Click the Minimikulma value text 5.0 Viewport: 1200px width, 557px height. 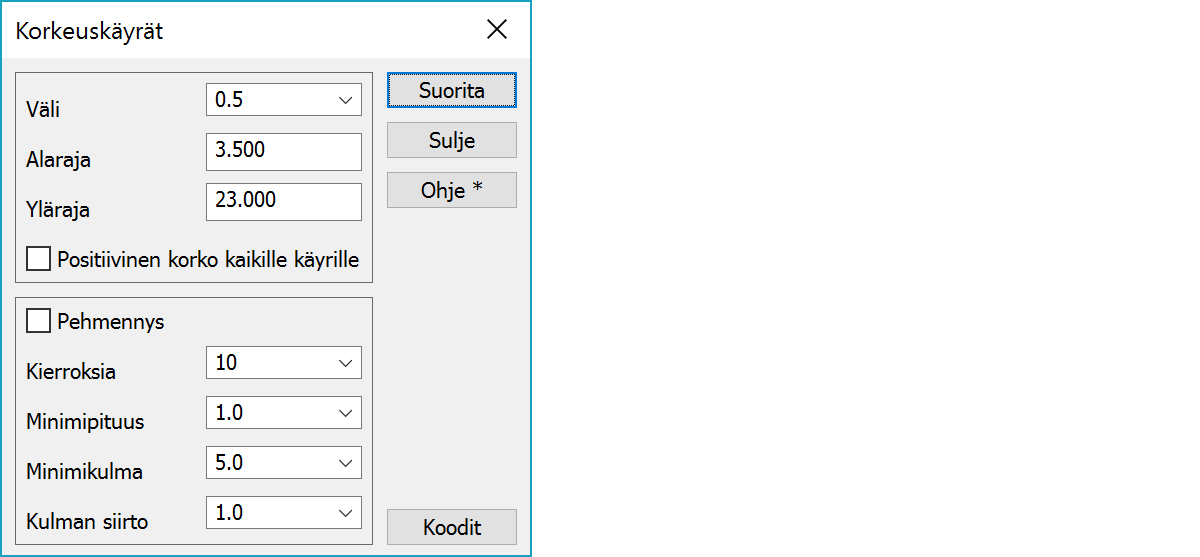[x=229, y=463]
